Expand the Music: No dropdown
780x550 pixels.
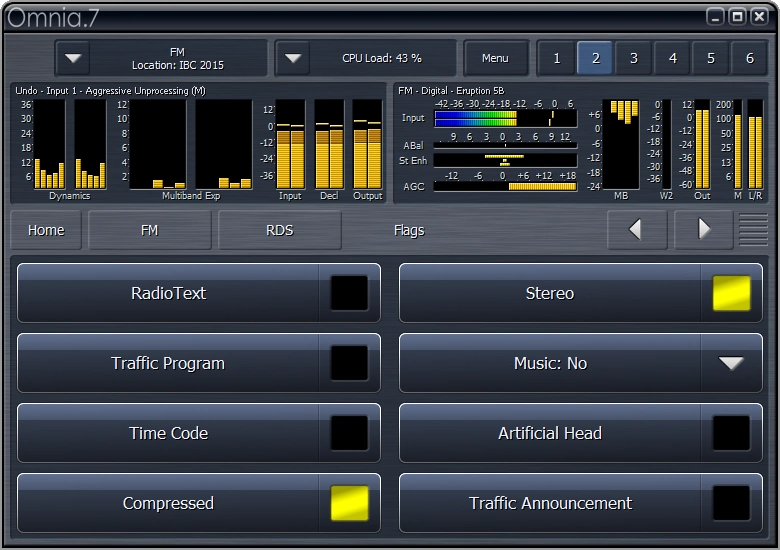[731, 363]
